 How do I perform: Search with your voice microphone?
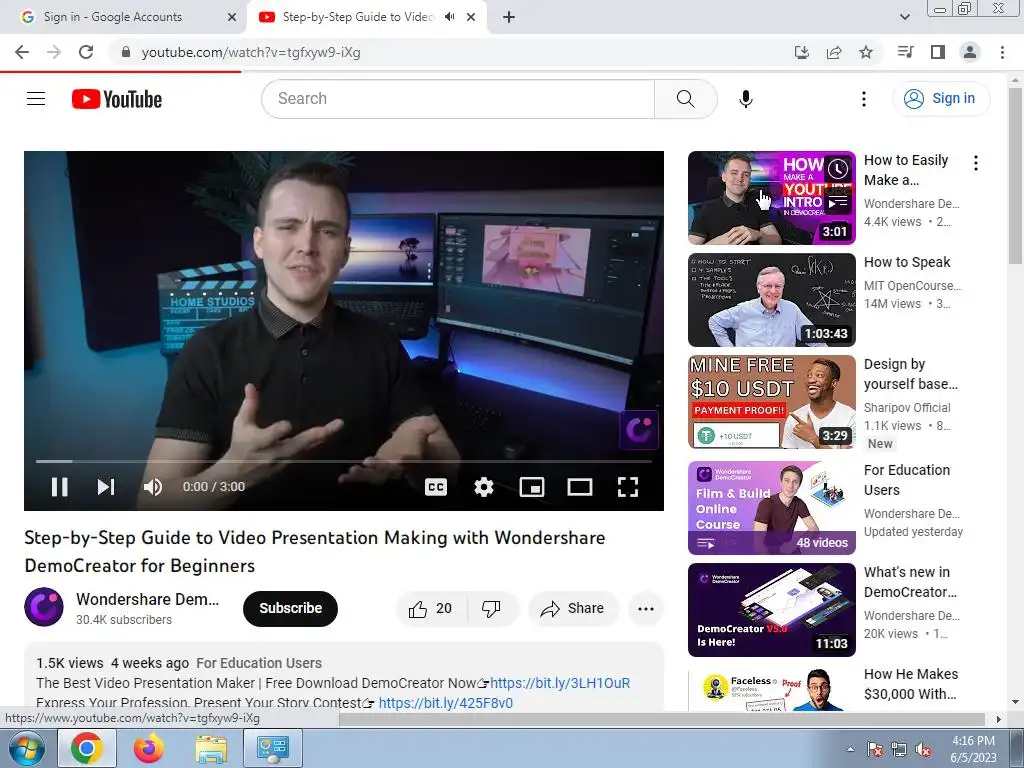pos(745,99)
